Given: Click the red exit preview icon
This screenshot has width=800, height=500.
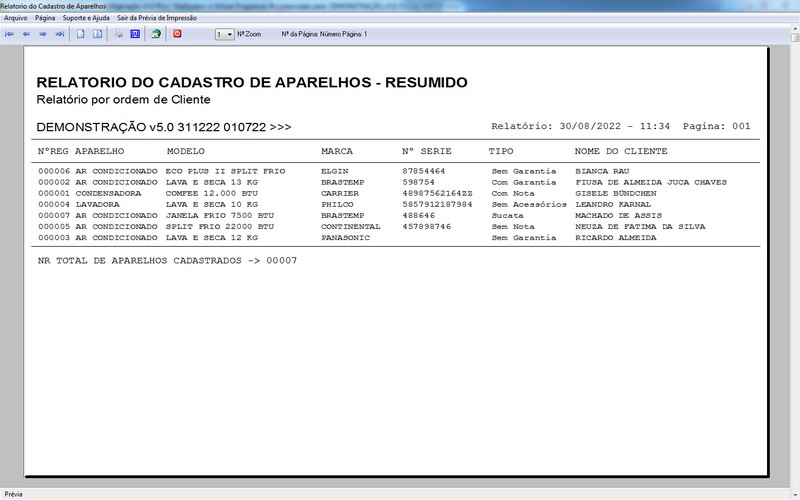Looking at the screenshot, I should [177, 34].
